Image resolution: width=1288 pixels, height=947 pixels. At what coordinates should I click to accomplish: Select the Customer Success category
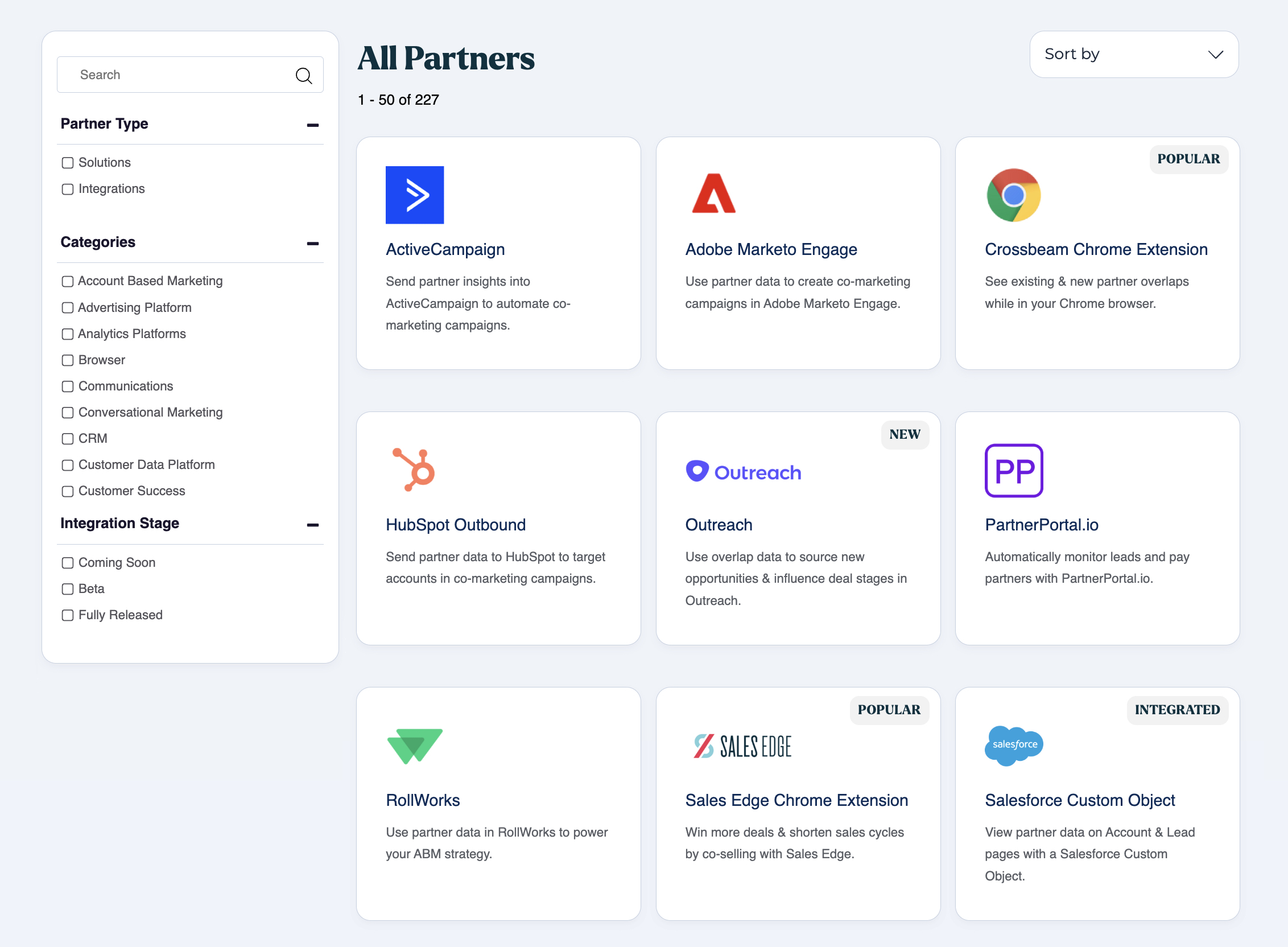(x=68, y=491)
